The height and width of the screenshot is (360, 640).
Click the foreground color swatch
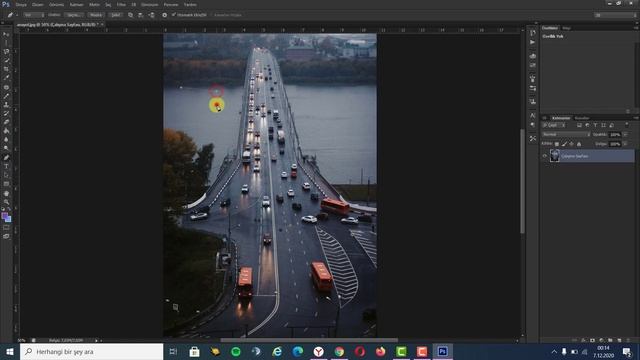click(4, 216)
